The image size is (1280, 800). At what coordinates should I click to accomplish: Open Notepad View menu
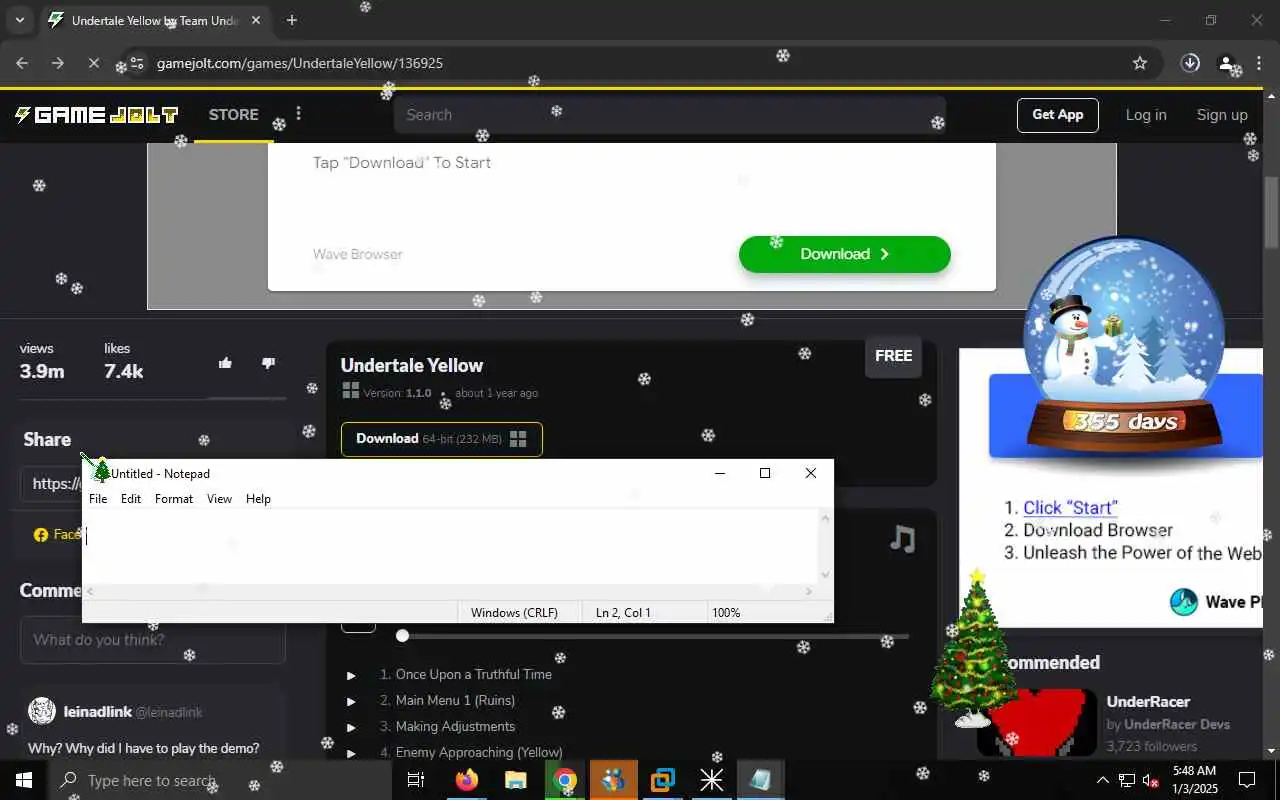[x=219, y=499]
